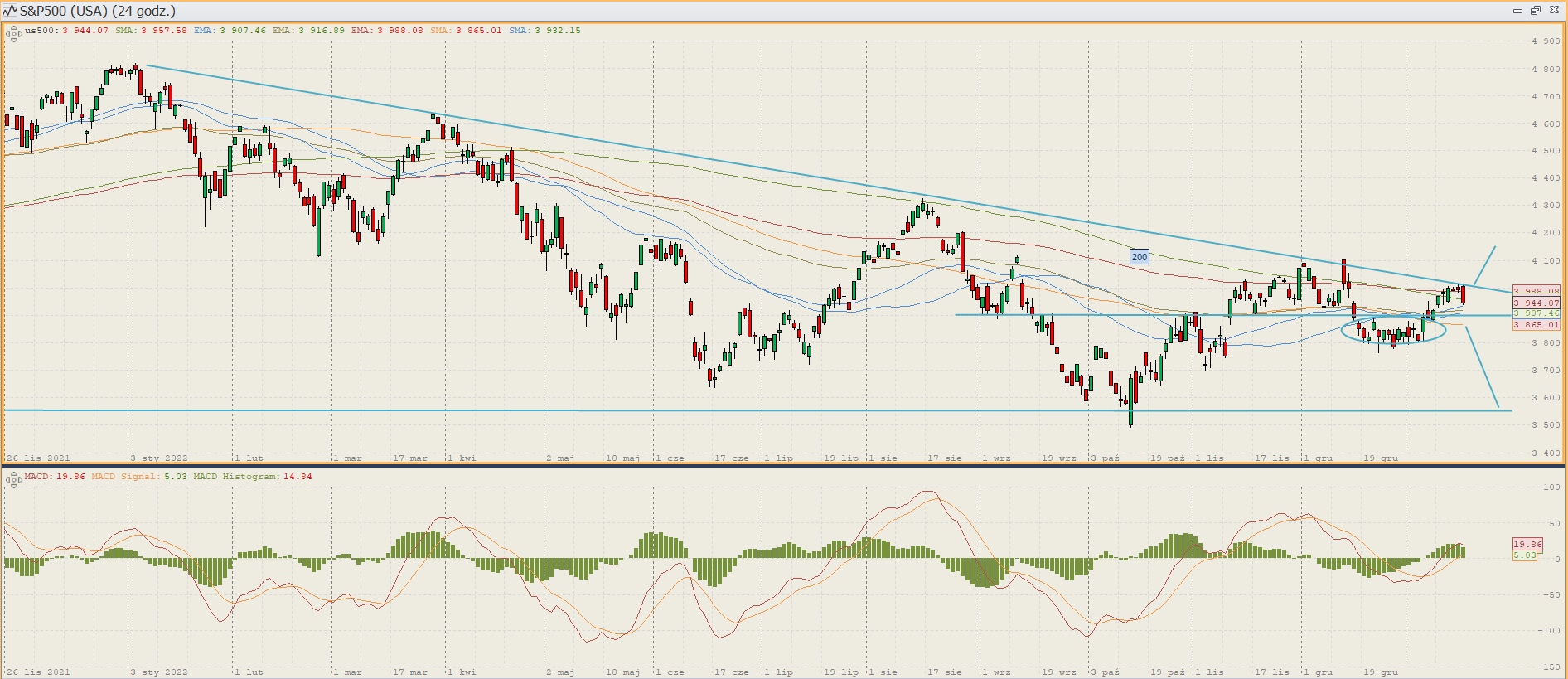Minimize the S&P500 chart window
This screenshot has height=679, width=1568.
click(x=1517, y=11)
